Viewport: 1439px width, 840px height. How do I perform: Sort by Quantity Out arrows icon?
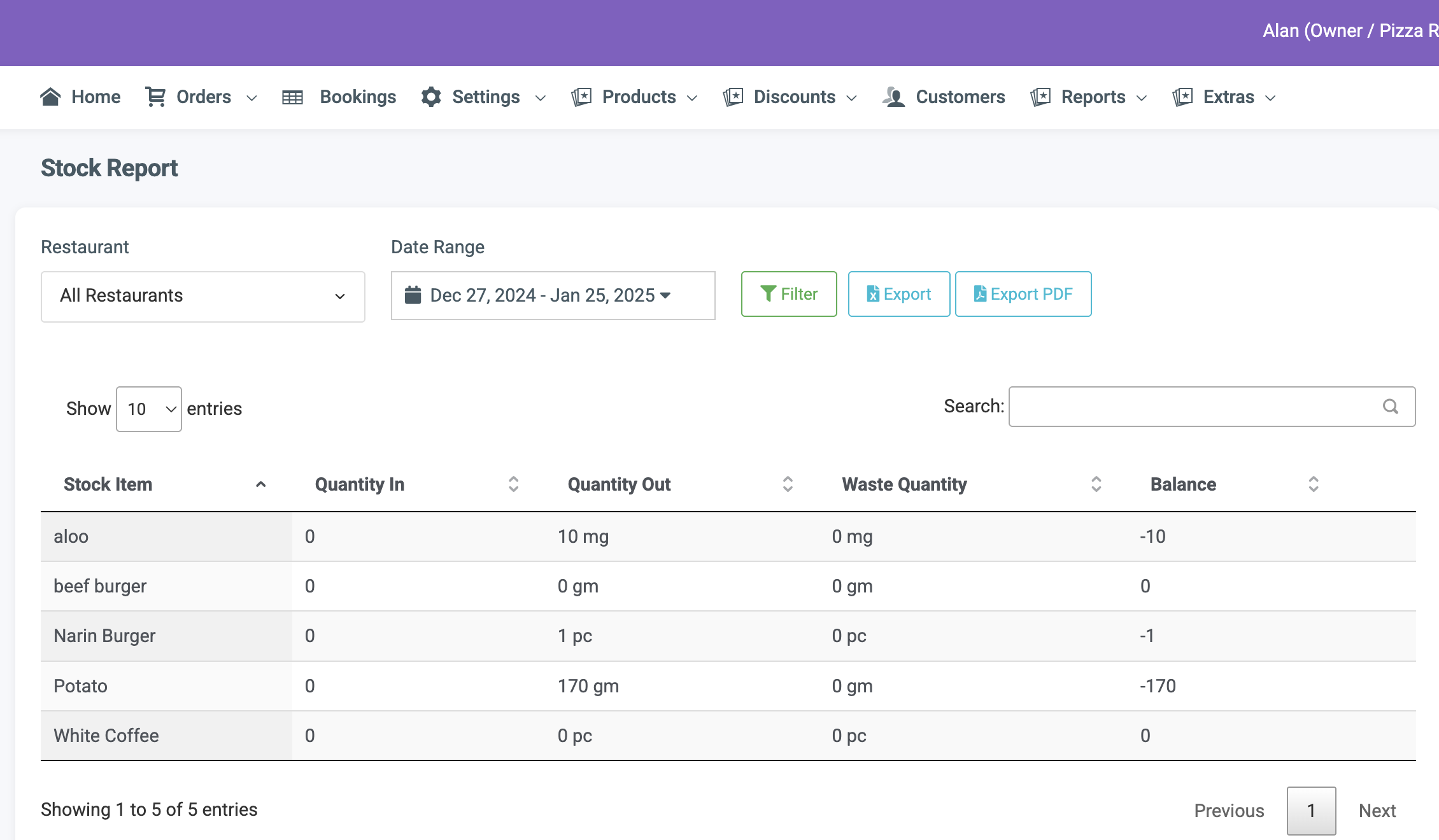click(788, 484)
